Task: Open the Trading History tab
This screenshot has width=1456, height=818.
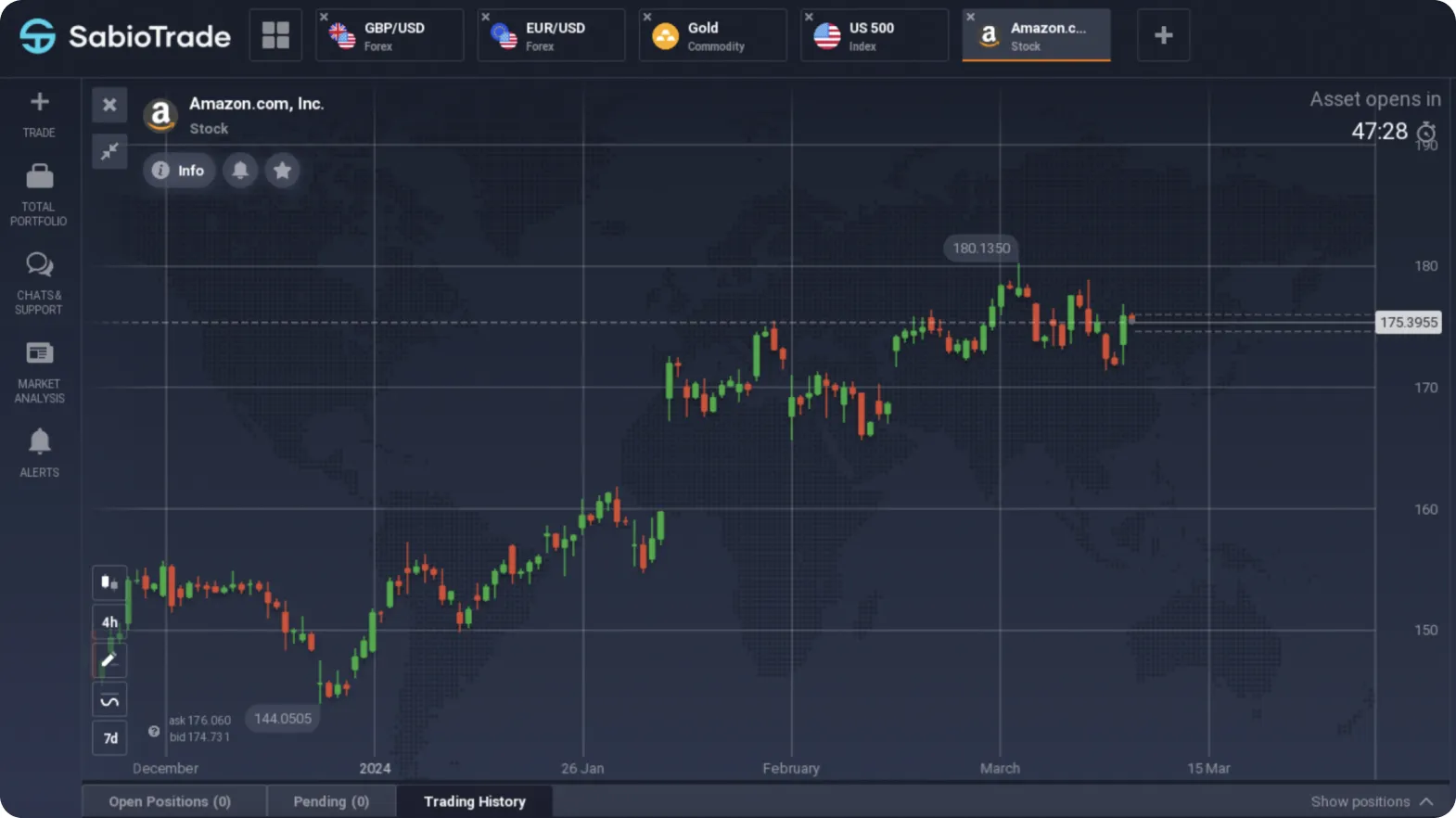Action: [475, 801]
